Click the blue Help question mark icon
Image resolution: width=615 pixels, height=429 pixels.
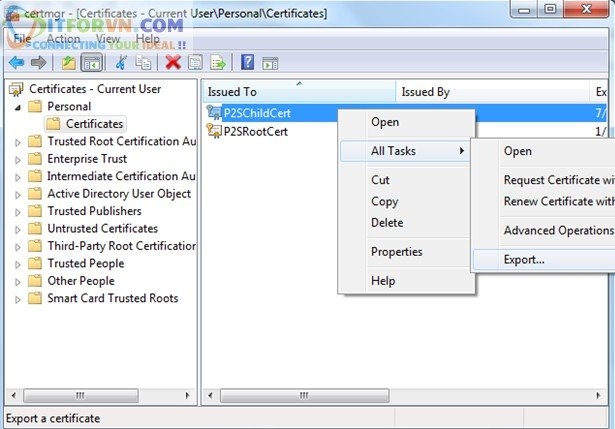(x=247, y=63)
